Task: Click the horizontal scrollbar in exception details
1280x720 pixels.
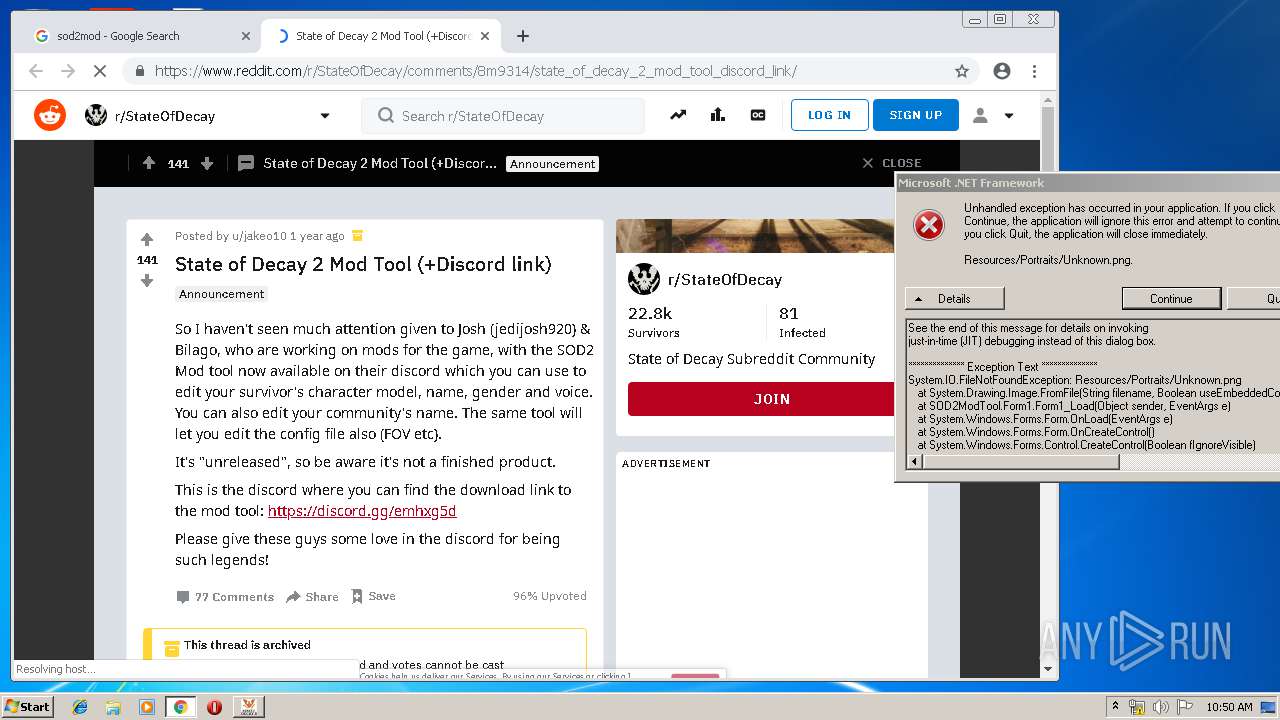Action: [1021, 462]
